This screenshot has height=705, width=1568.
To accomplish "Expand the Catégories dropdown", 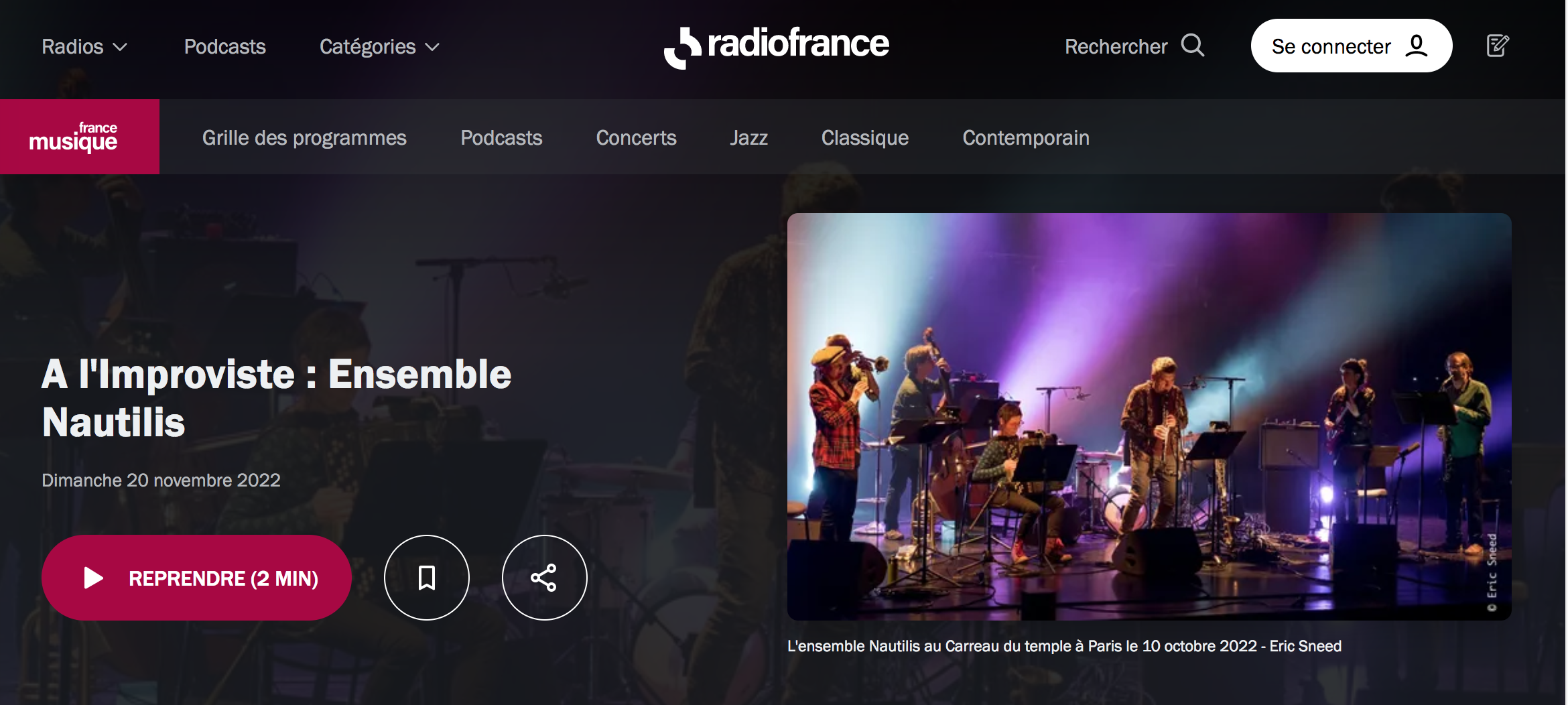I will [x=379, y=46].
